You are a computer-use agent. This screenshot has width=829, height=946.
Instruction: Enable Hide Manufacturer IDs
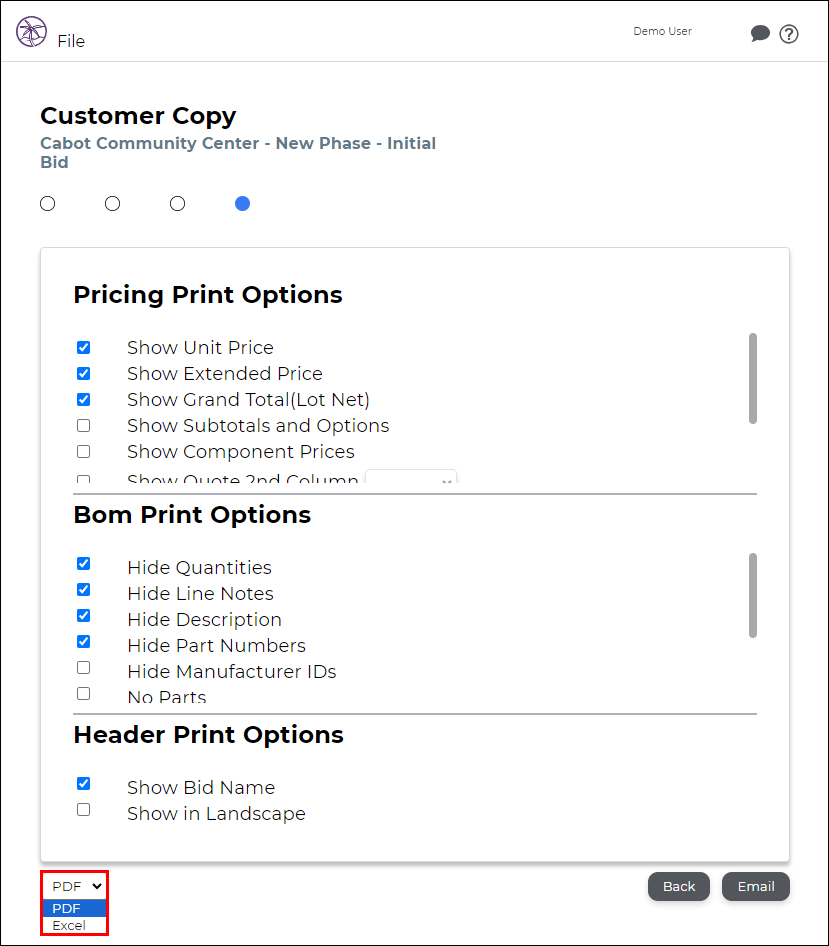tap(84, 668)
